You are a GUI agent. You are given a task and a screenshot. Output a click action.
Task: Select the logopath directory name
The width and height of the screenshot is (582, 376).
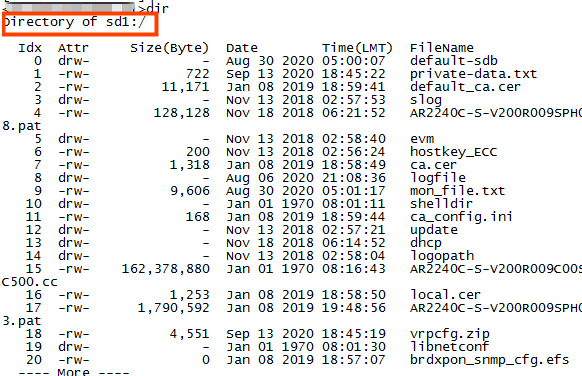click(442, 256)
